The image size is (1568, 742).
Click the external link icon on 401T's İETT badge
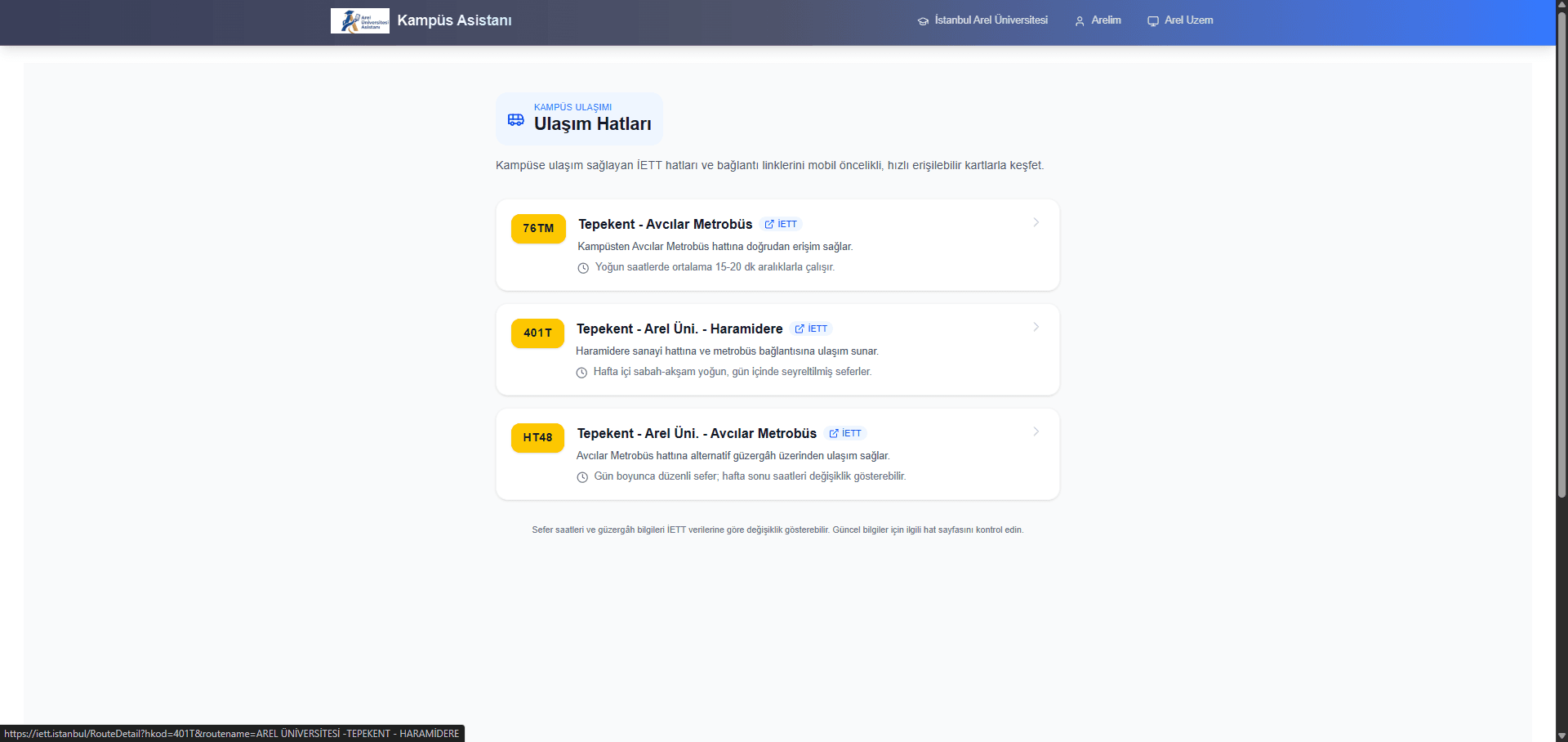pyautogui.click(x=800, y=329)
